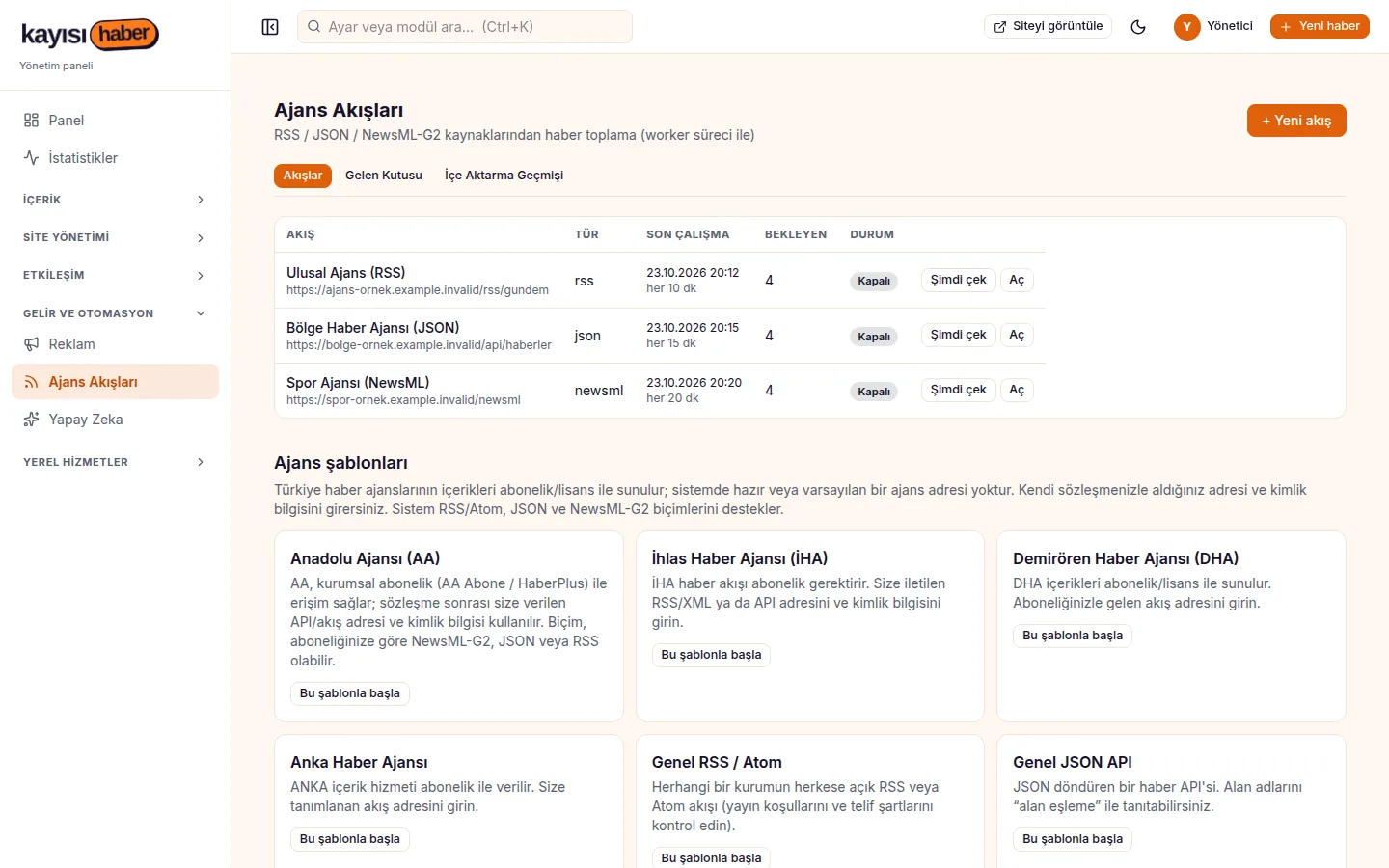The height and width of the screenshot is (868, 1389).
Task: Click Aç for Ulusal Ajans (RSS)
Action: [x=1017, y=280]
